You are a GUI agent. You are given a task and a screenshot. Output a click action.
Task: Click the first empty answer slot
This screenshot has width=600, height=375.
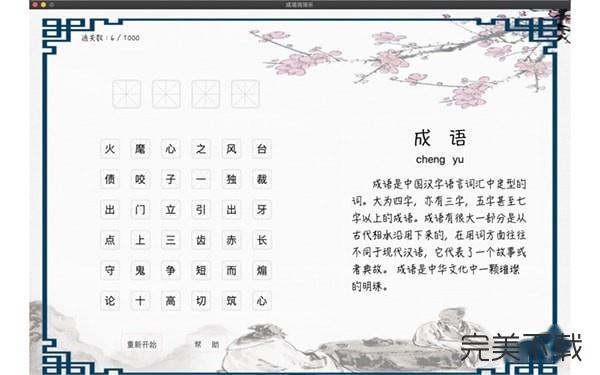click(x=127, y=94)
